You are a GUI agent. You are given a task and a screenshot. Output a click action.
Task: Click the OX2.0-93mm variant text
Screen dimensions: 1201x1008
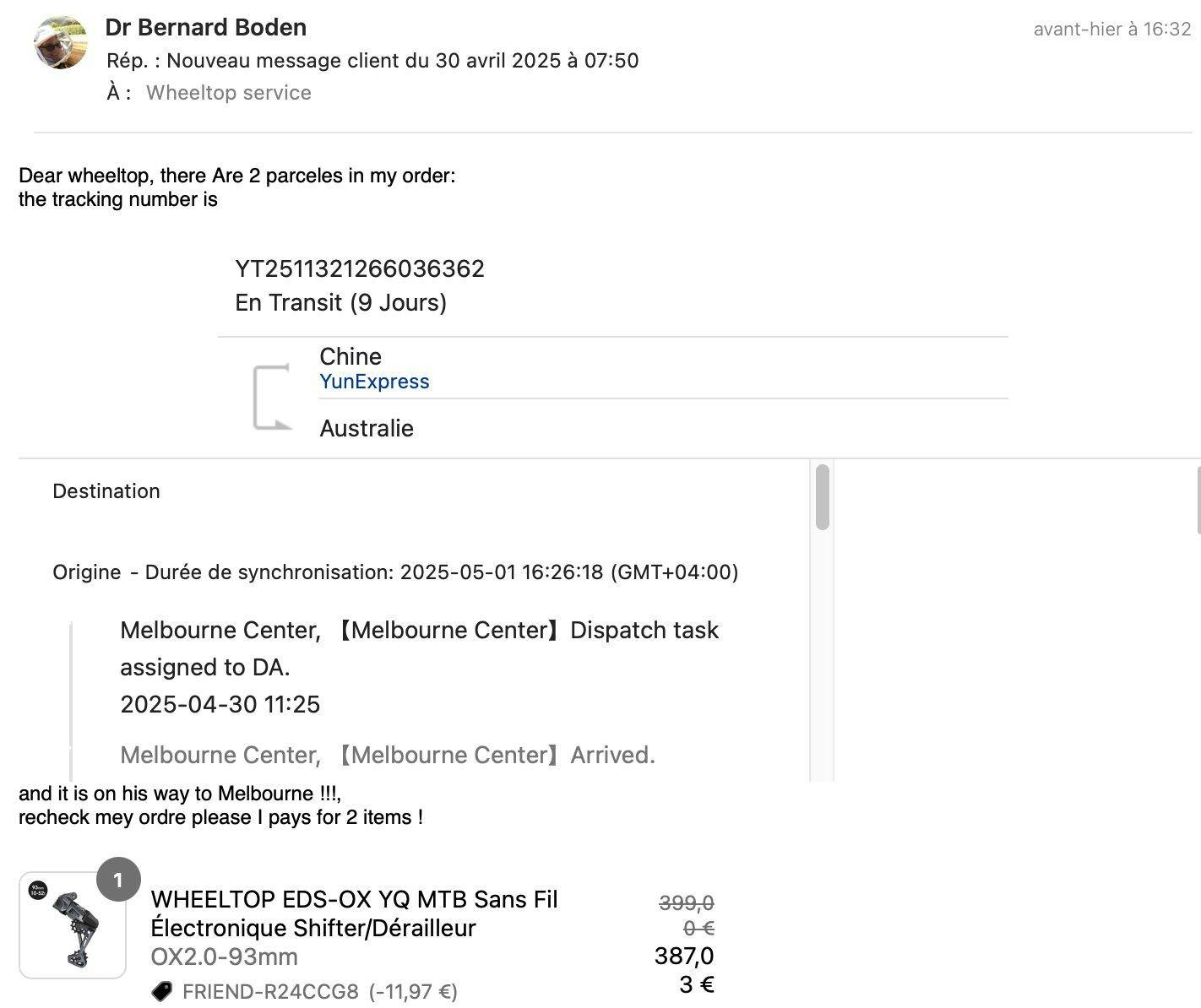(224, 957)
